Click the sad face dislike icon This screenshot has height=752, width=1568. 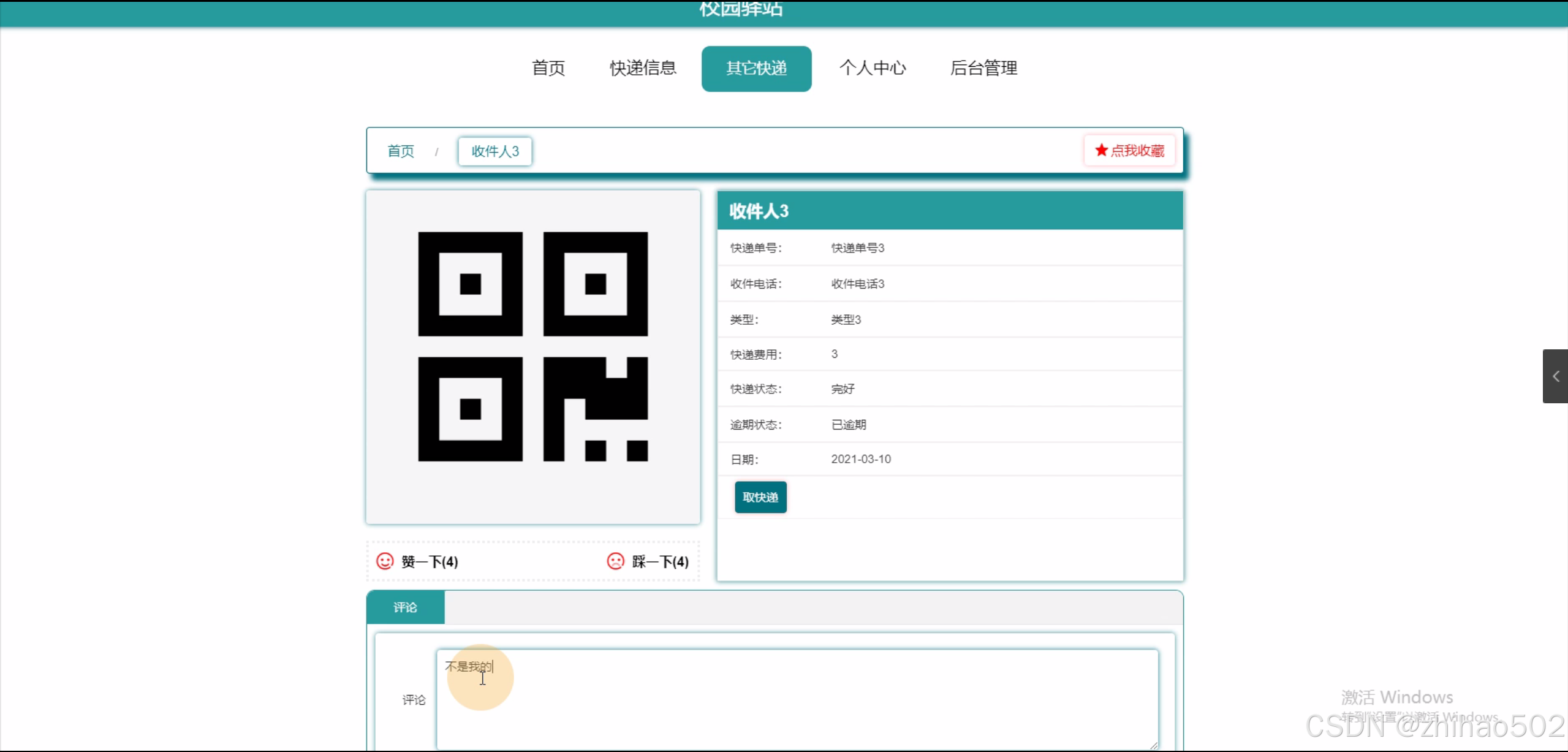pos(615,561)
